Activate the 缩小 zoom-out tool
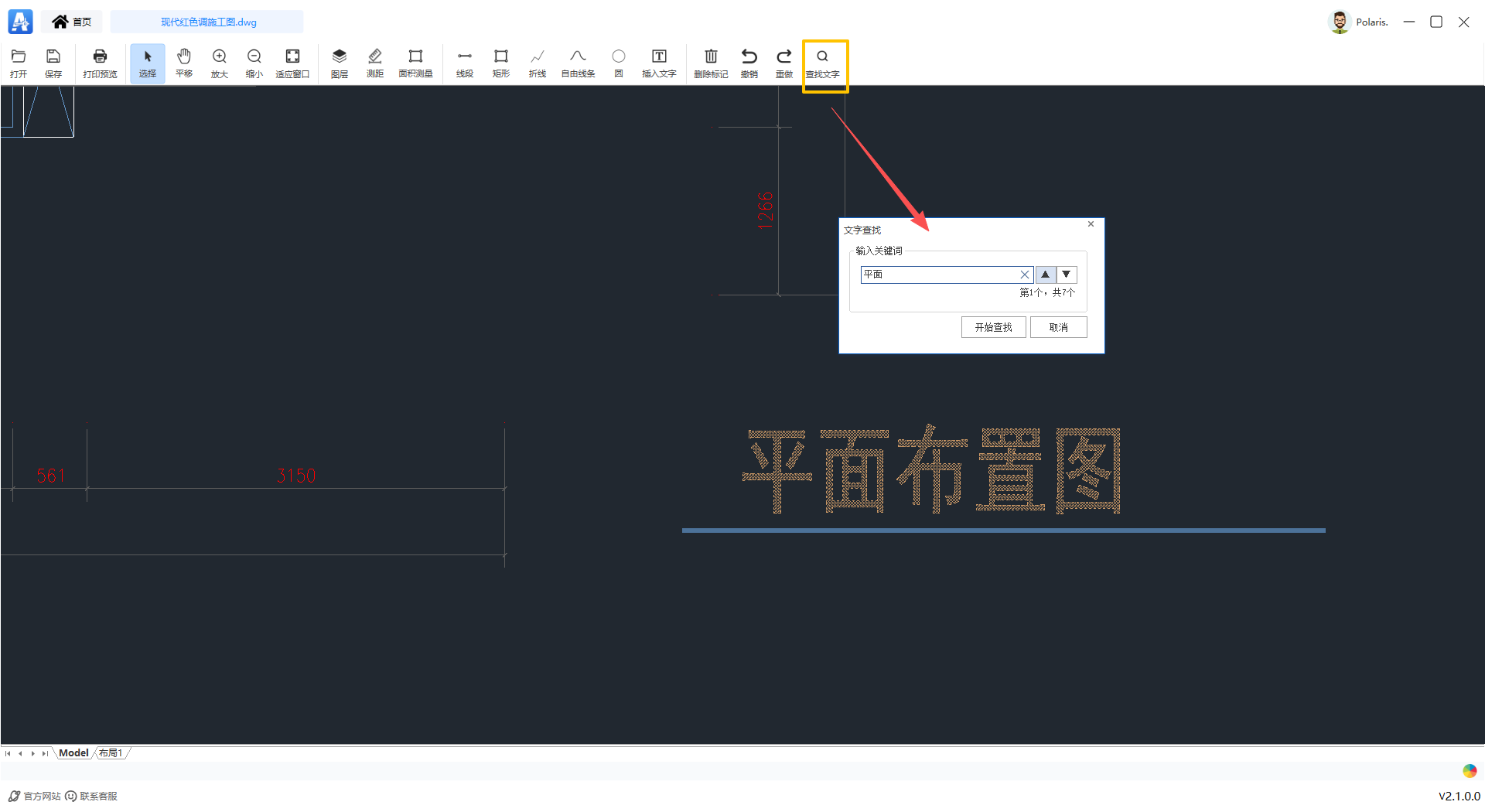Image resolution: width=1485 pixels, height=812 pixels. [254, 63]
